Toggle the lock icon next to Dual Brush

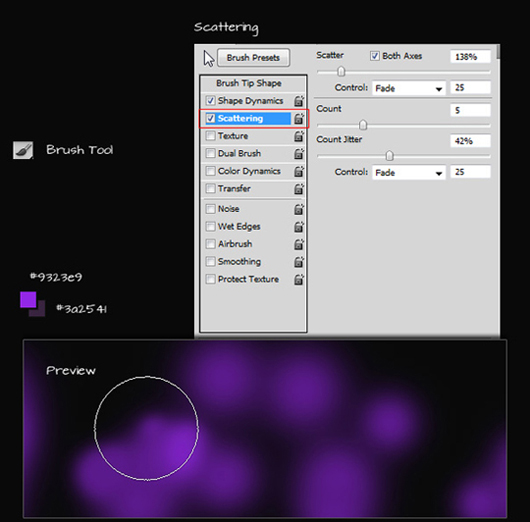tap(299, 153)
